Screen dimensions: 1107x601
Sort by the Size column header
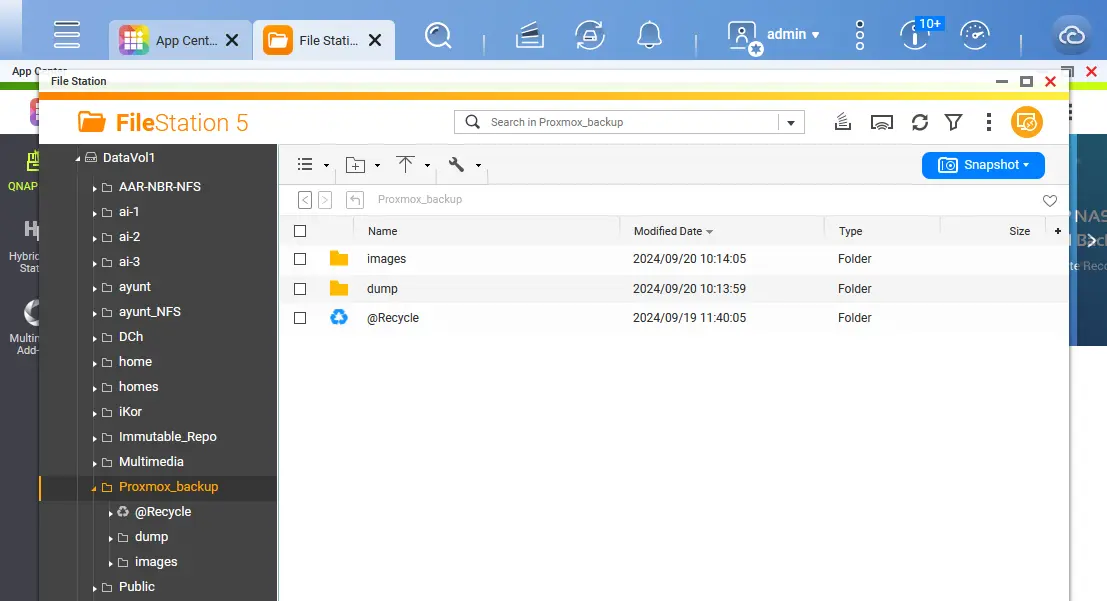(x=1019, y=231)
